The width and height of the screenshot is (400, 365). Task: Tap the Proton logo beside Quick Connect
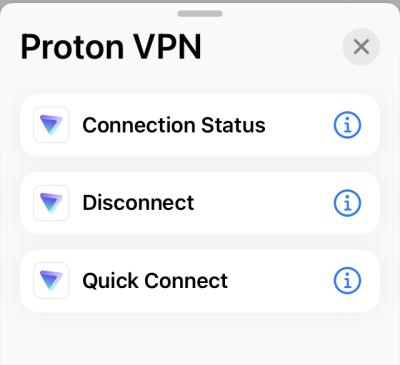(x=51, y=280)
